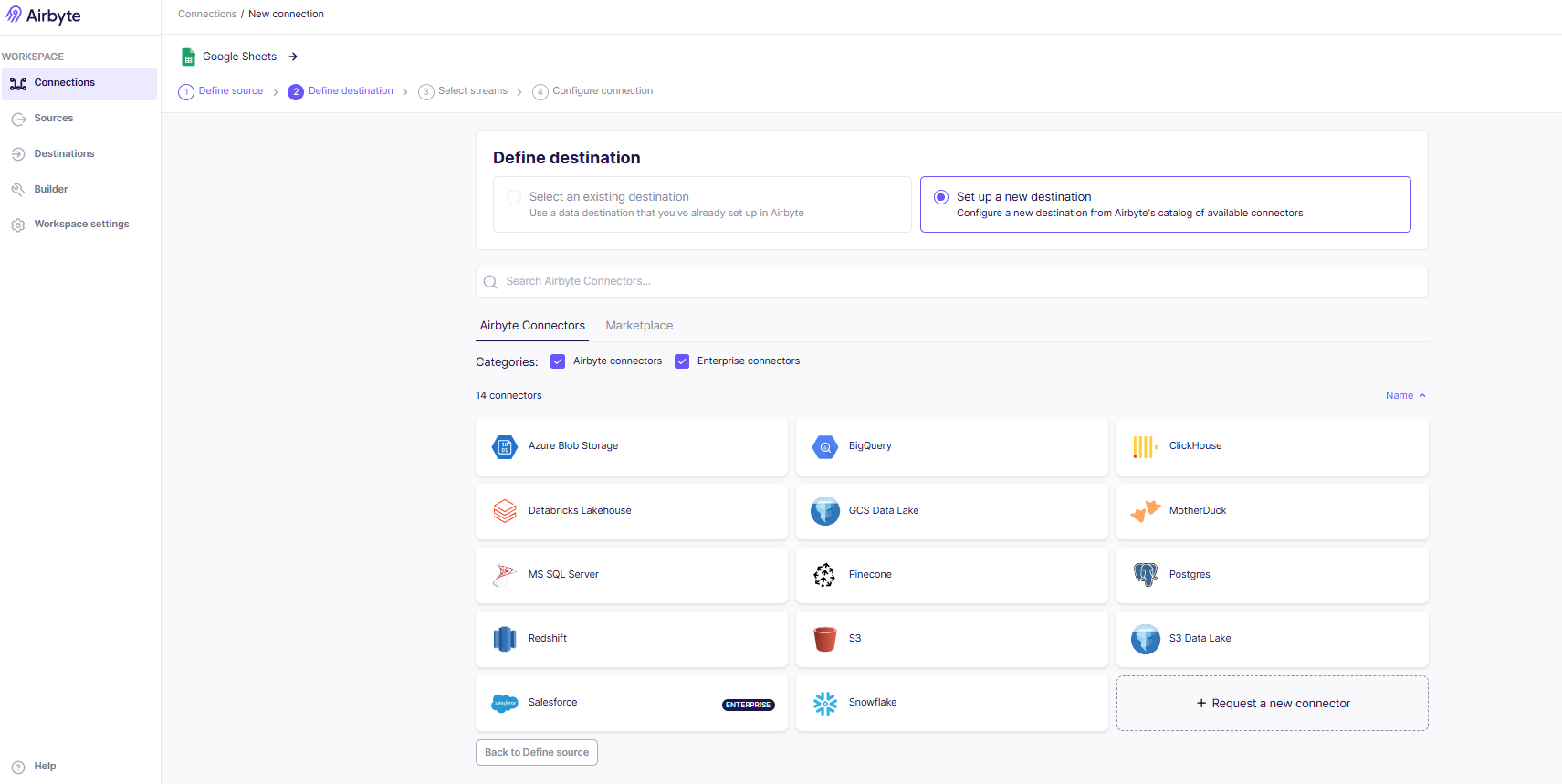The image size is (1562, 784).
Task: Open Workspace settings in sidebar
Action: tap(81, 225)
